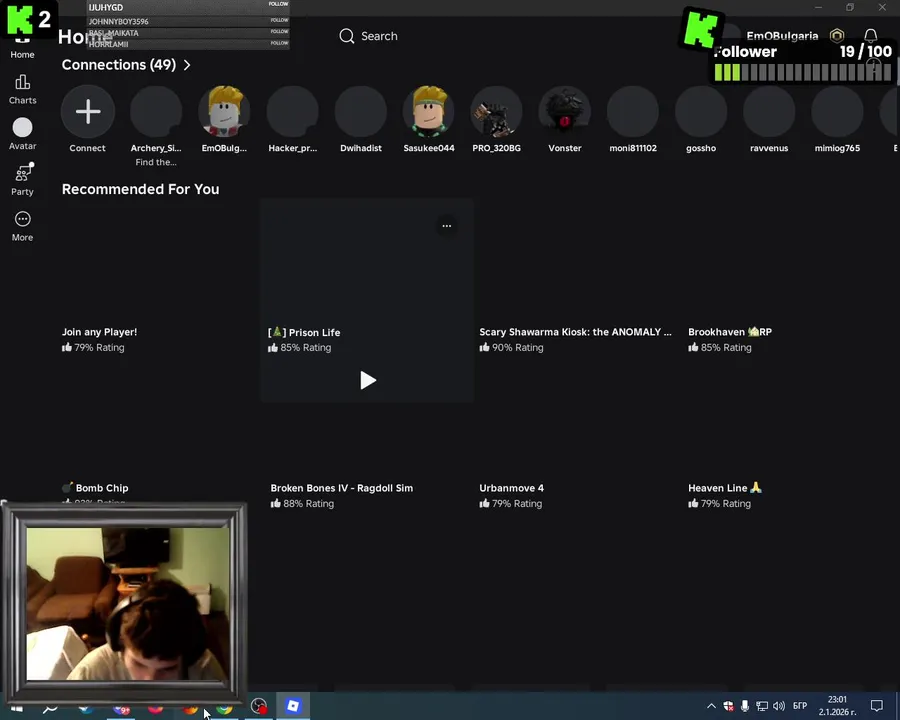Open the Prison Life three-dot menu
This screenshot has width=900, height=720.
coord(447,226)
